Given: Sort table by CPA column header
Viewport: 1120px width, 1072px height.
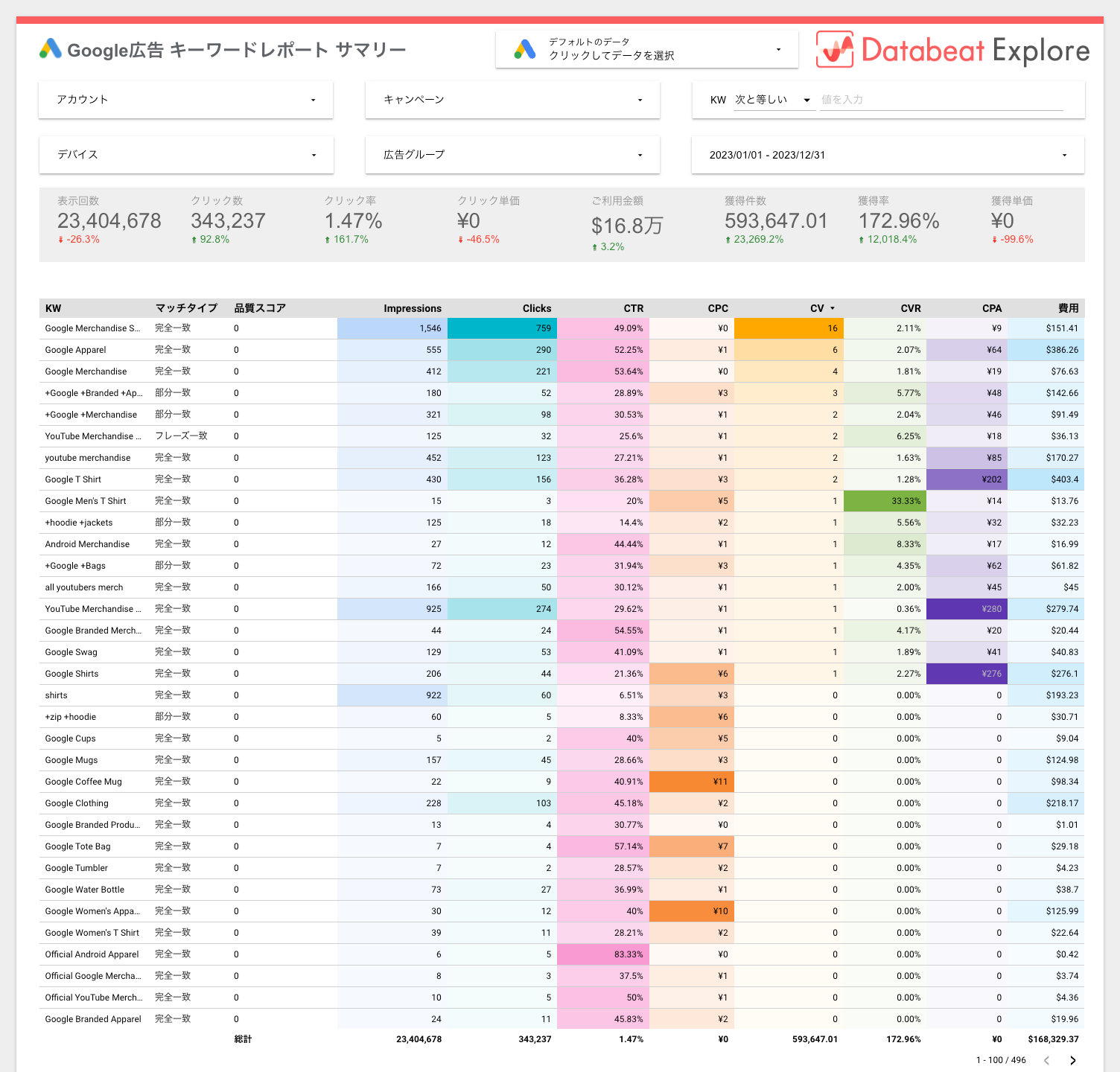Looking at the screenshot, I should (992, 308).
